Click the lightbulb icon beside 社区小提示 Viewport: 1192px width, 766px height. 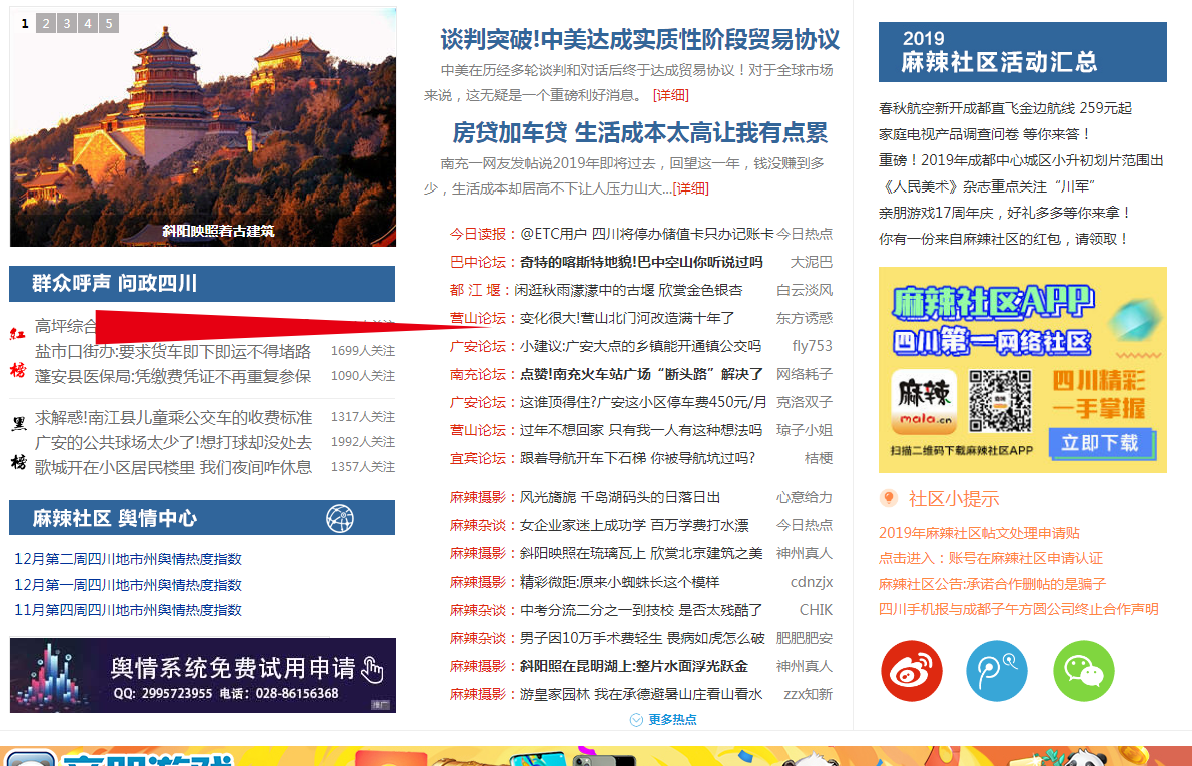pos(888,499)
